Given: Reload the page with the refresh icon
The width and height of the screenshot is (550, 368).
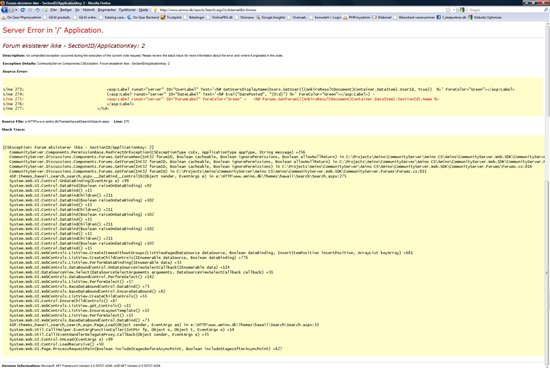Looking at the screenshot, I should click(x=22, y=10).
